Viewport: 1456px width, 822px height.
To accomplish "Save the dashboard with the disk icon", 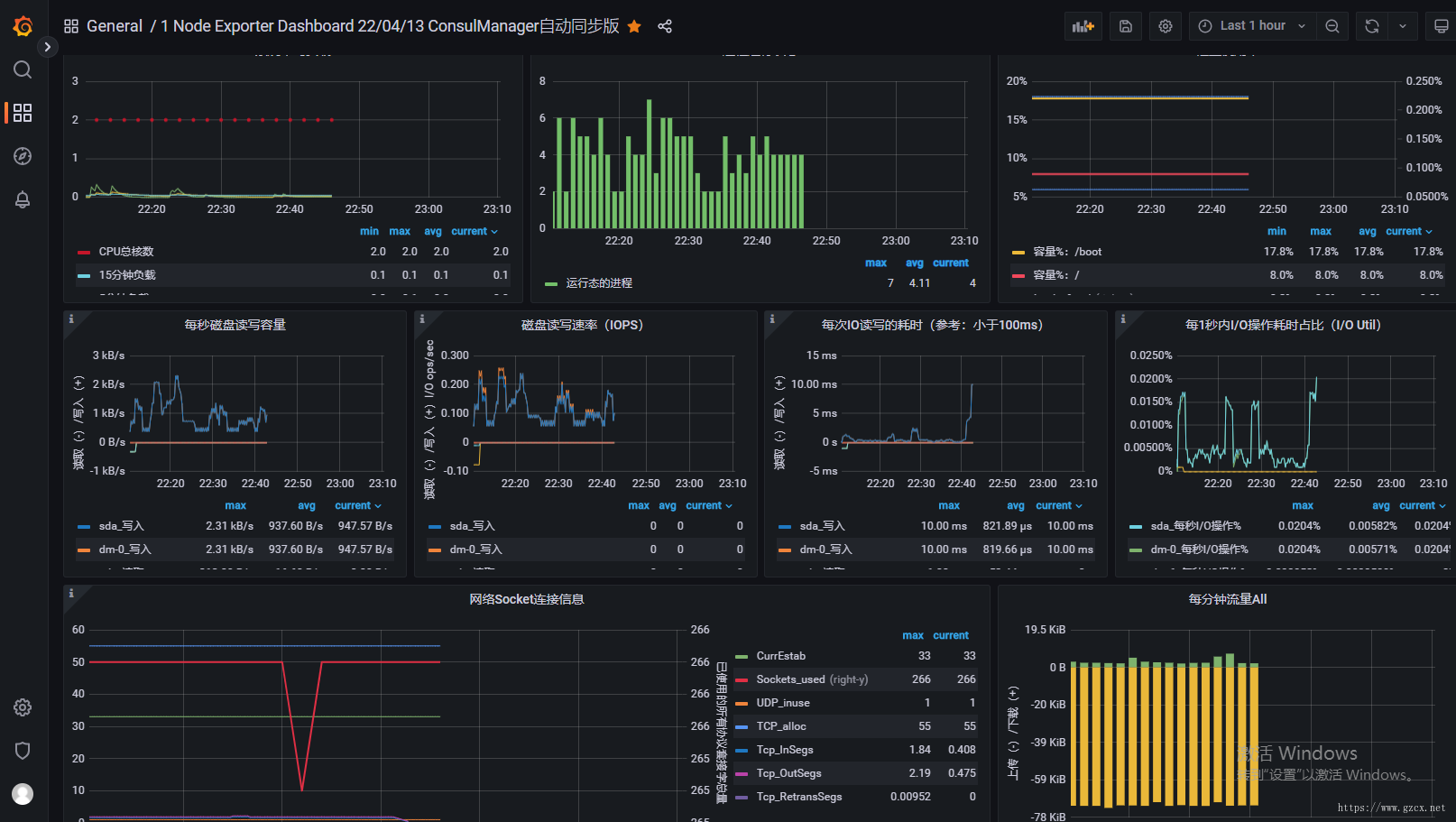I will (1126, 26).
